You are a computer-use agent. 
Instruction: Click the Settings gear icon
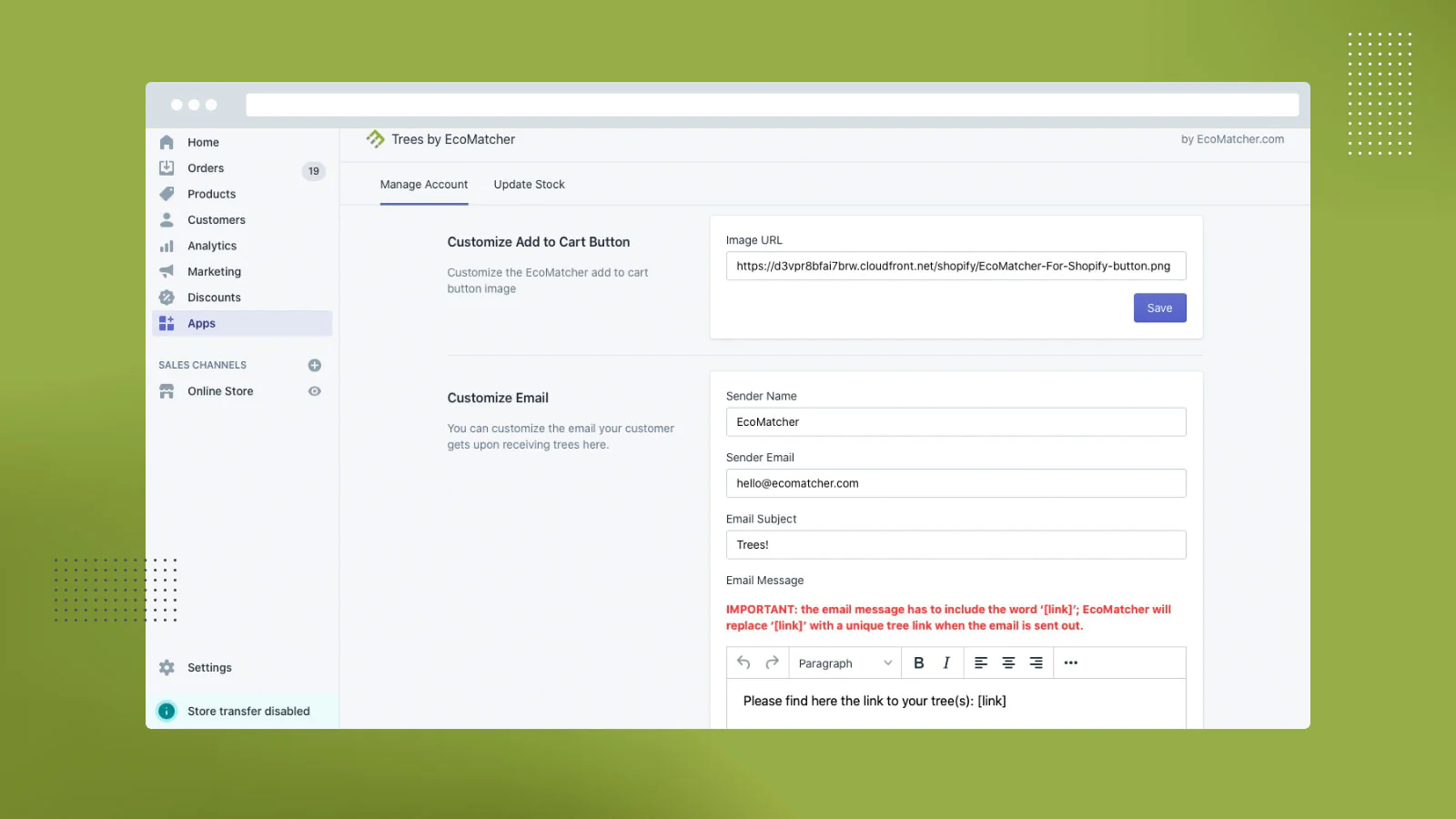click(167, 667)
